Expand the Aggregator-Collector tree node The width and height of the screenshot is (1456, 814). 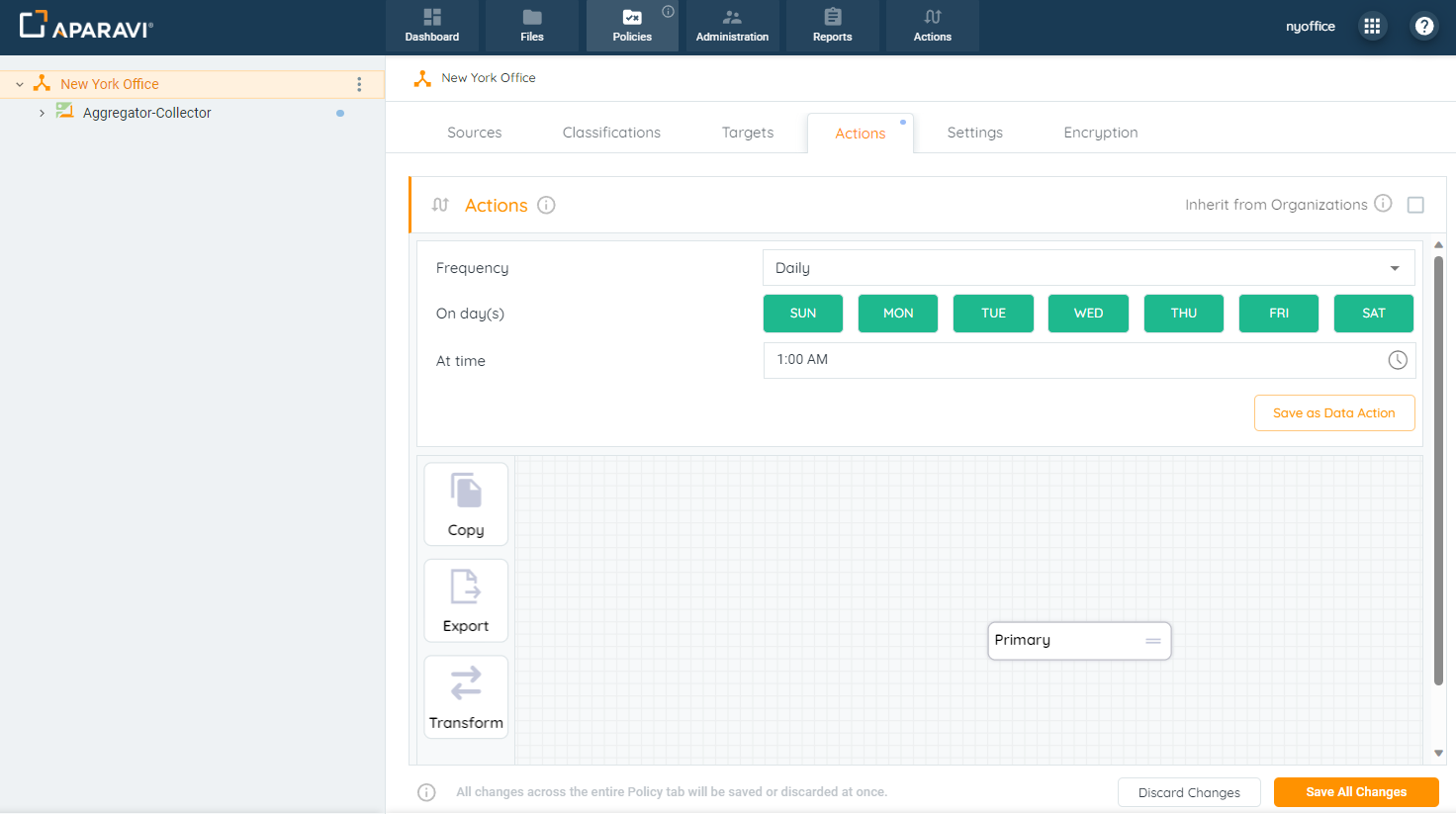[x=42, y=113]
